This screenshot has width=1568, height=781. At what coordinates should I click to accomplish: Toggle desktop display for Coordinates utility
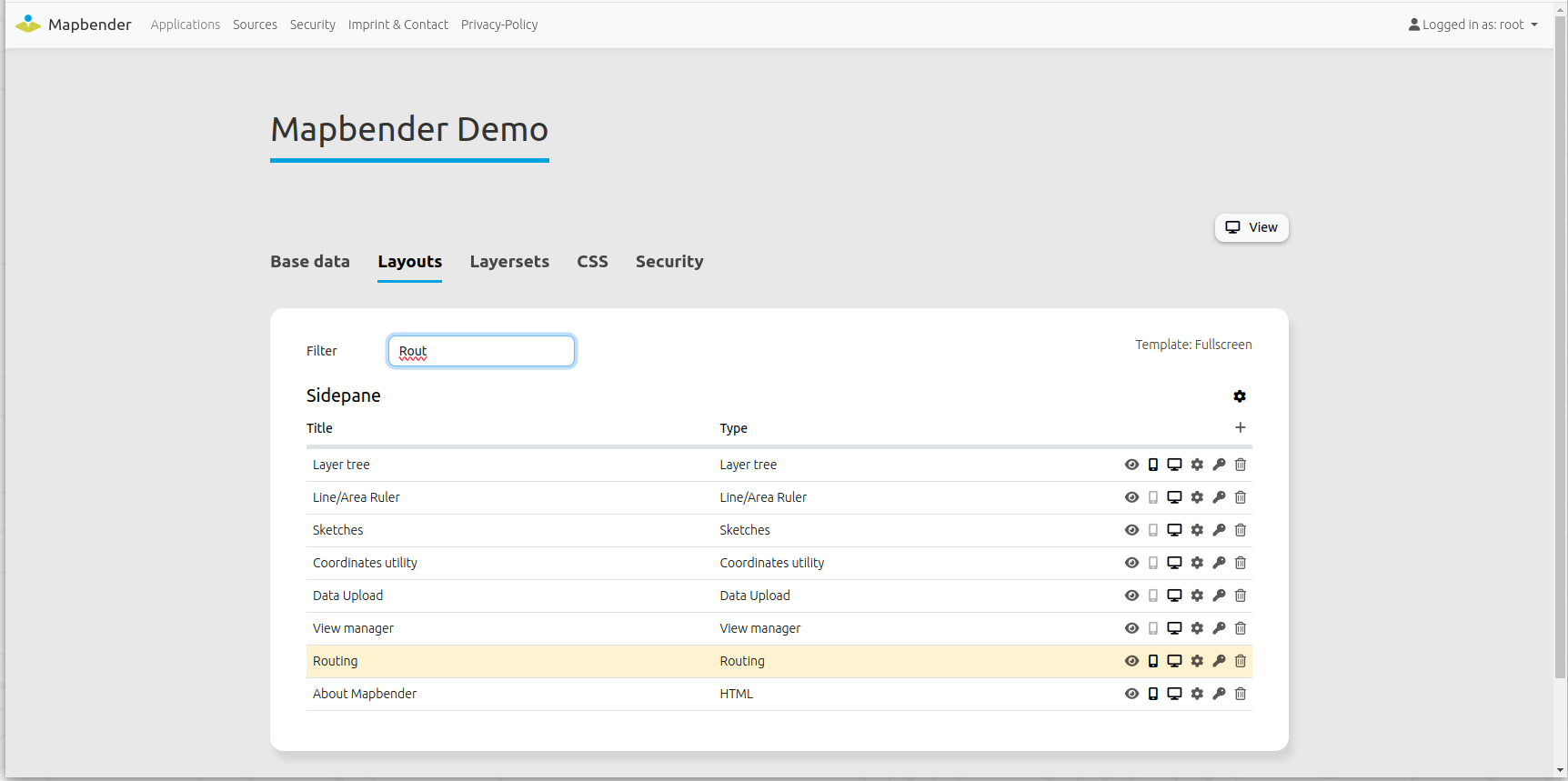tap(1175, 563)
